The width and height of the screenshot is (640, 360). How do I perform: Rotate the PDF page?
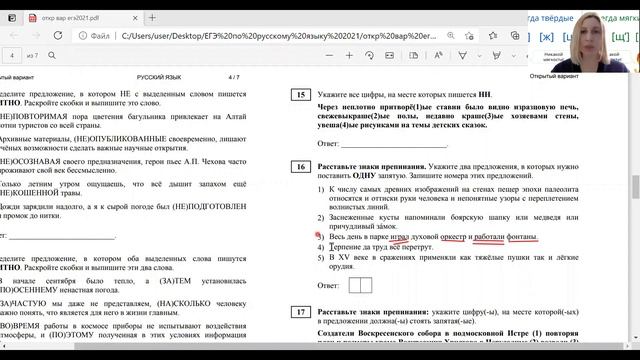(369, 55)
